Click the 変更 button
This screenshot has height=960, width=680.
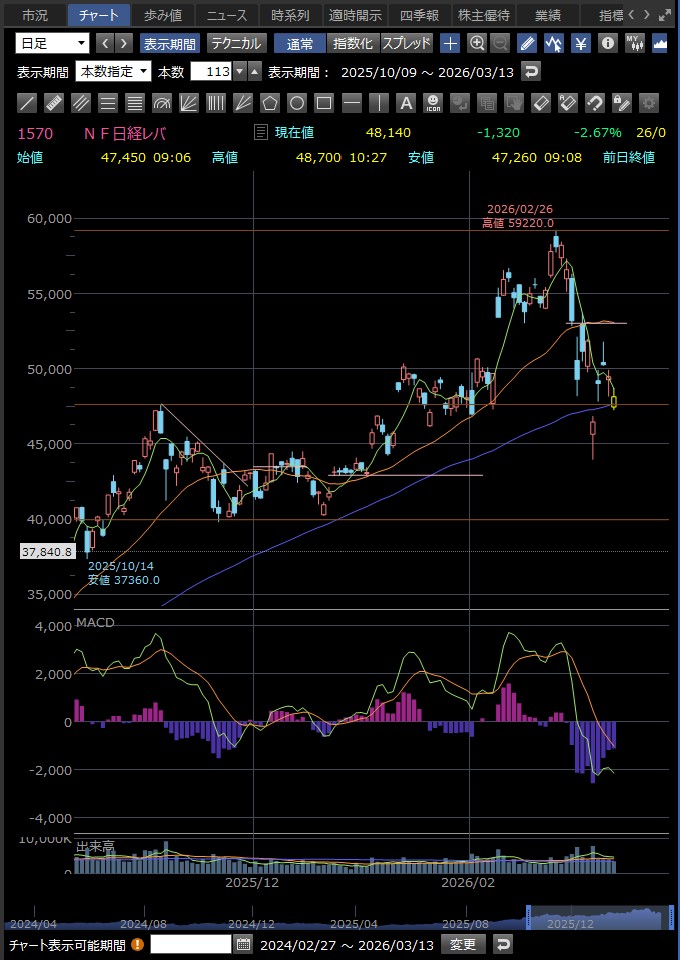[463, 944]
